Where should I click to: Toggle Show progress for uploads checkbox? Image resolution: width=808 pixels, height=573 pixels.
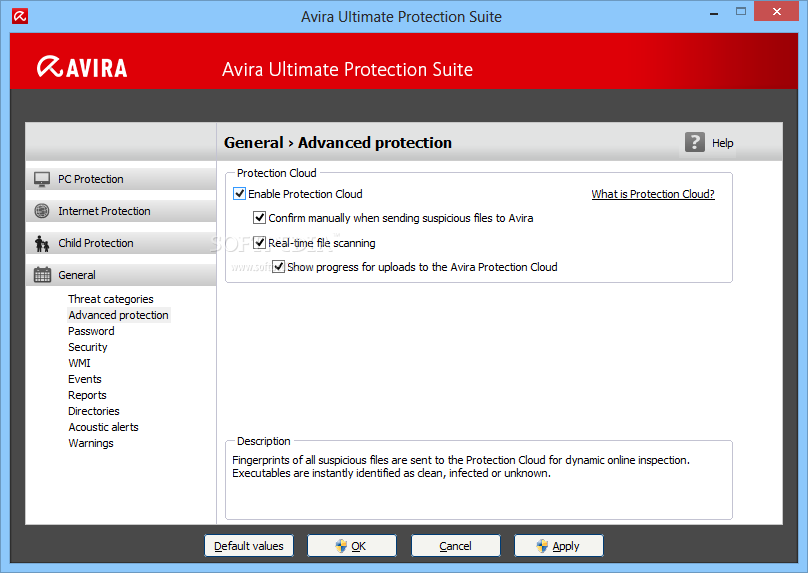pos(278,266)
